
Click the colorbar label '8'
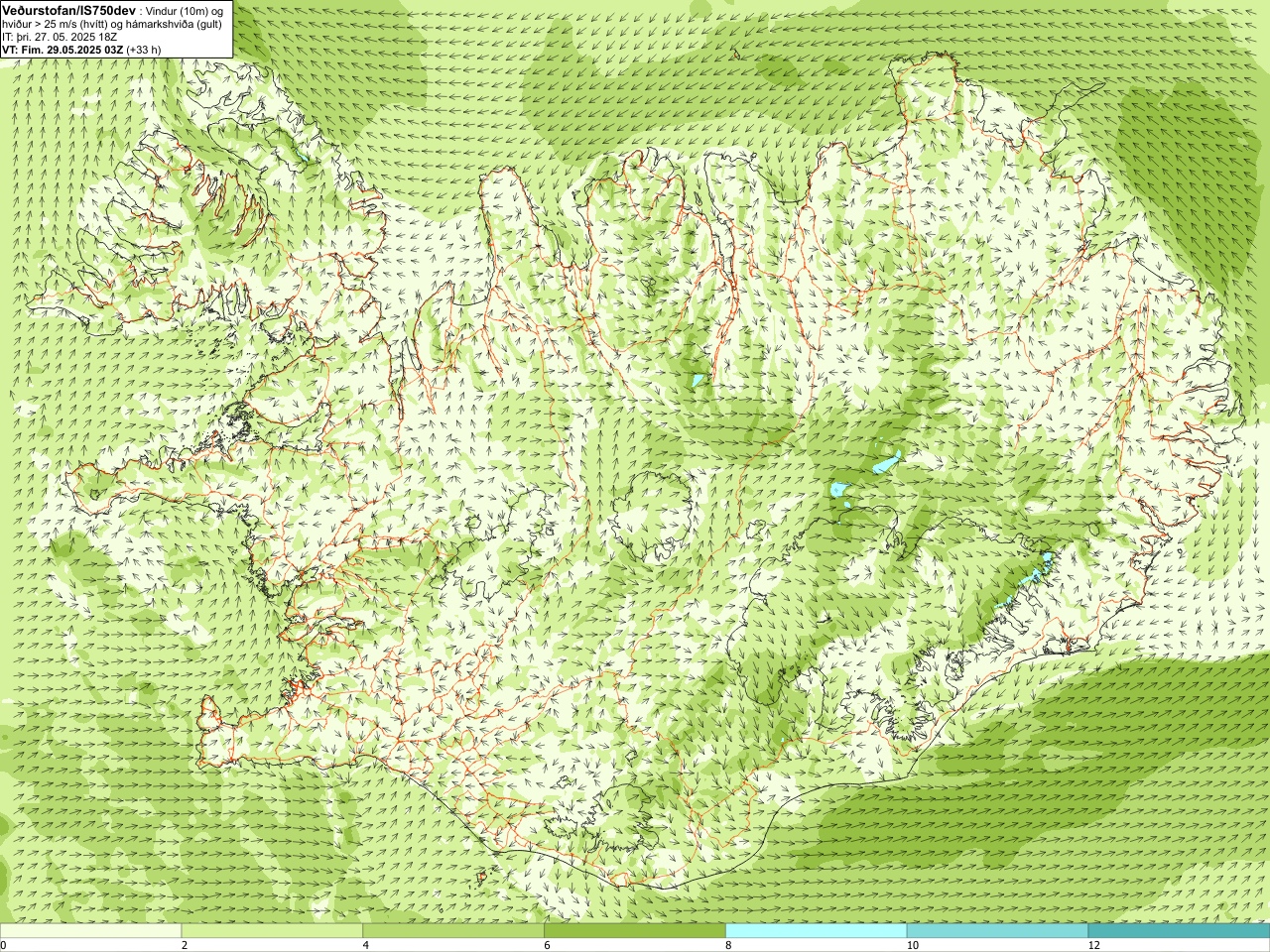click(728, 946)
